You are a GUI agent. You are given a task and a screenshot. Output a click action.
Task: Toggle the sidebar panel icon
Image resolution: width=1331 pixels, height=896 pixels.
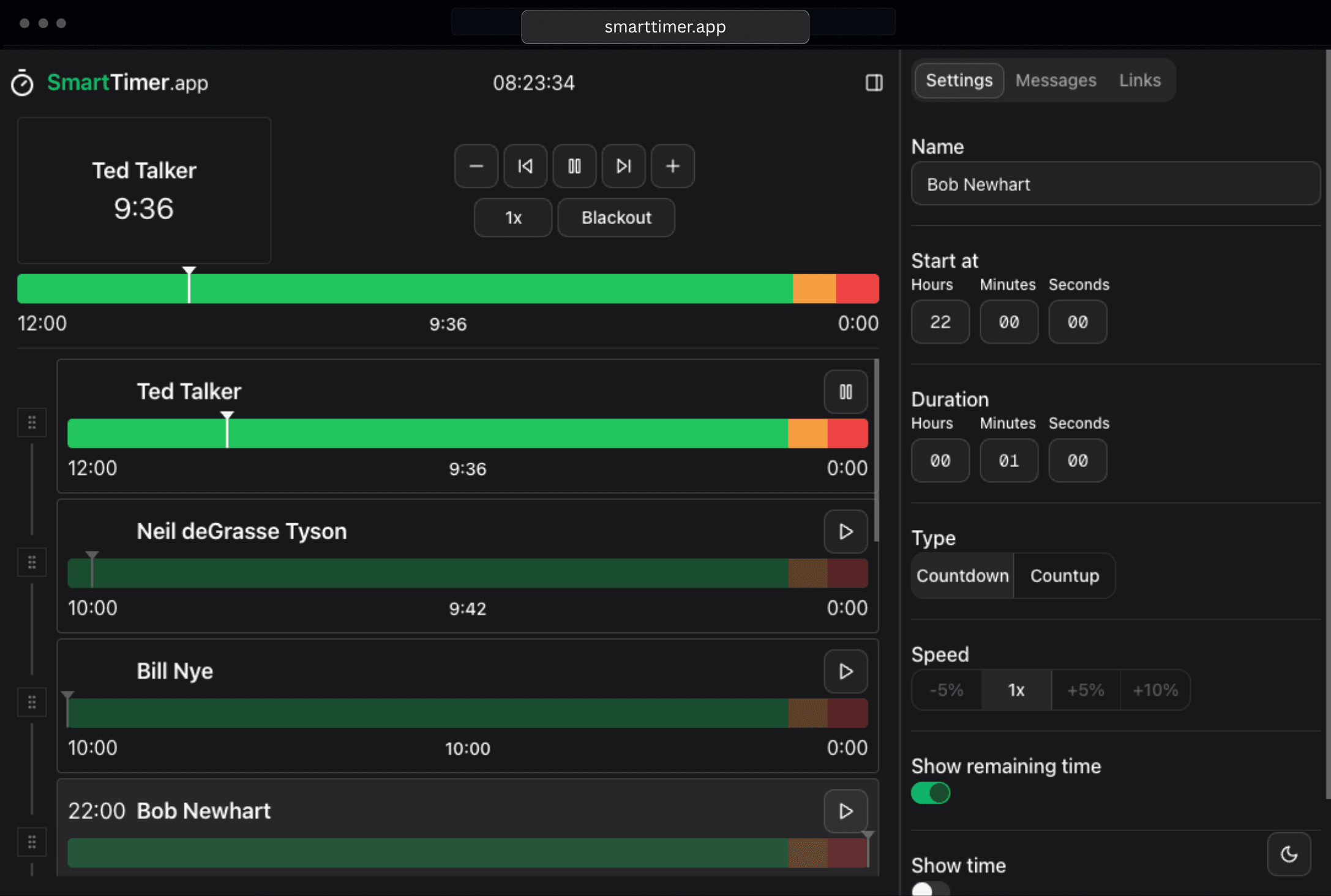point(874,83)
